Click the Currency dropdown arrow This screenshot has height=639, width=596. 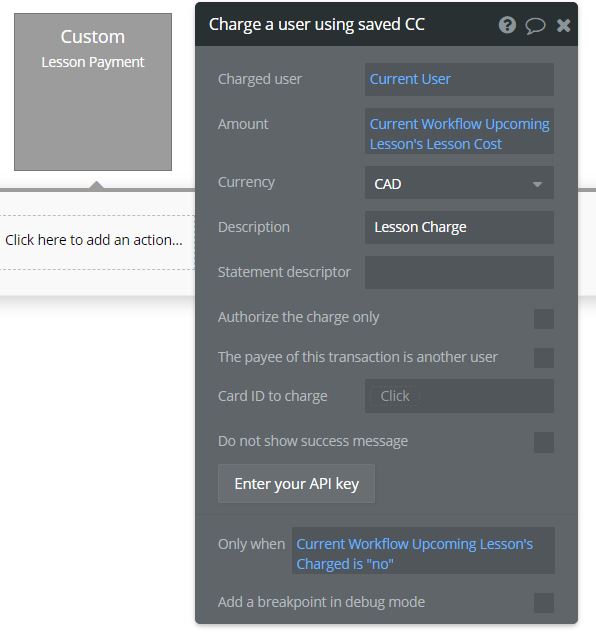(x=537, y=185)
